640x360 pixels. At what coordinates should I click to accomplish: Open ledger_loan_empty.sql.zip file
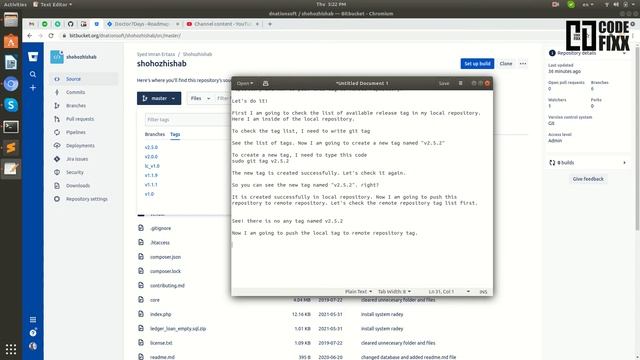pos(178,329)
